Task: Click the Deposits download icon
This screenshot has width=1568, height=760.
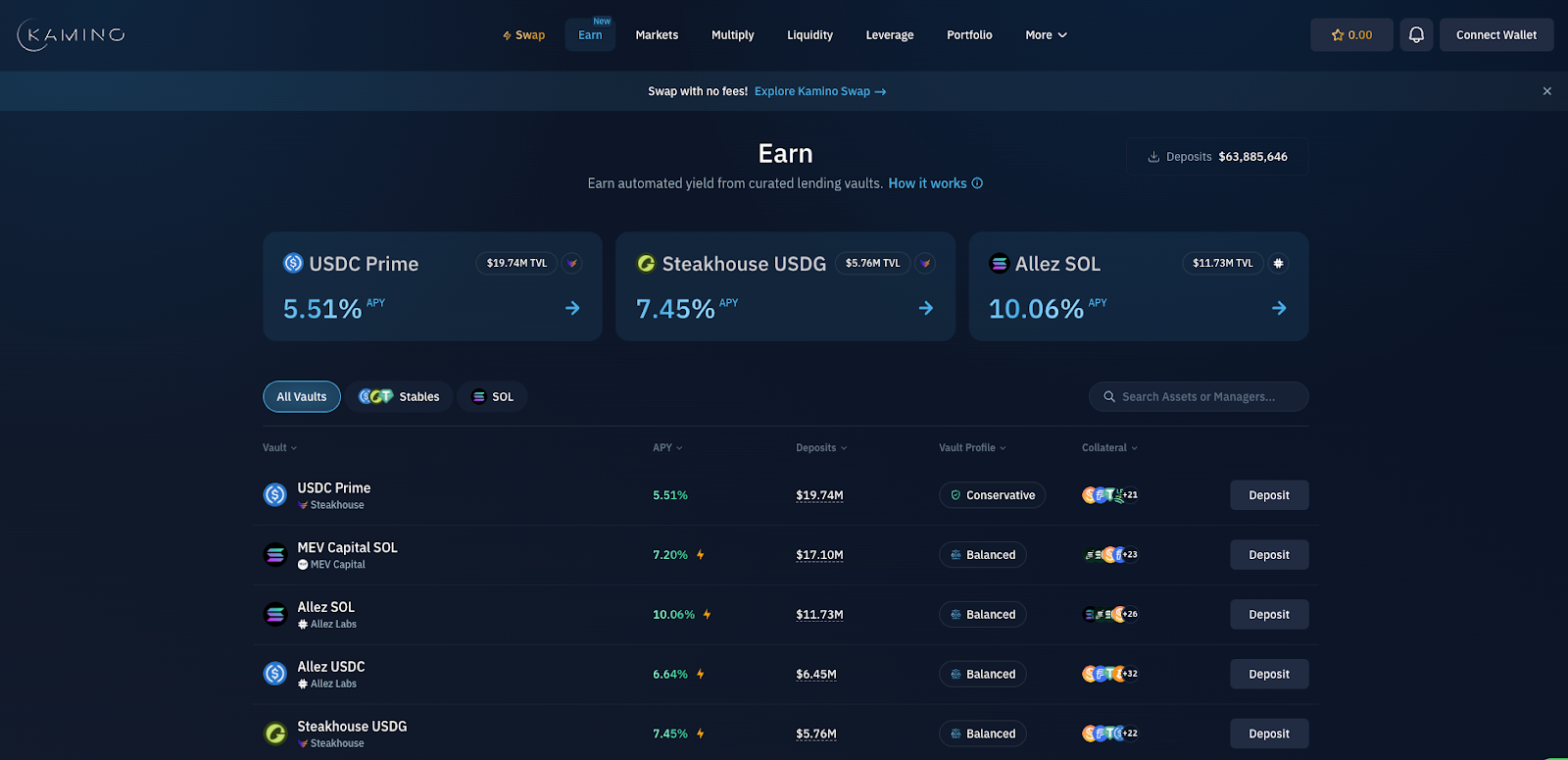Action: click(1153, 157)
